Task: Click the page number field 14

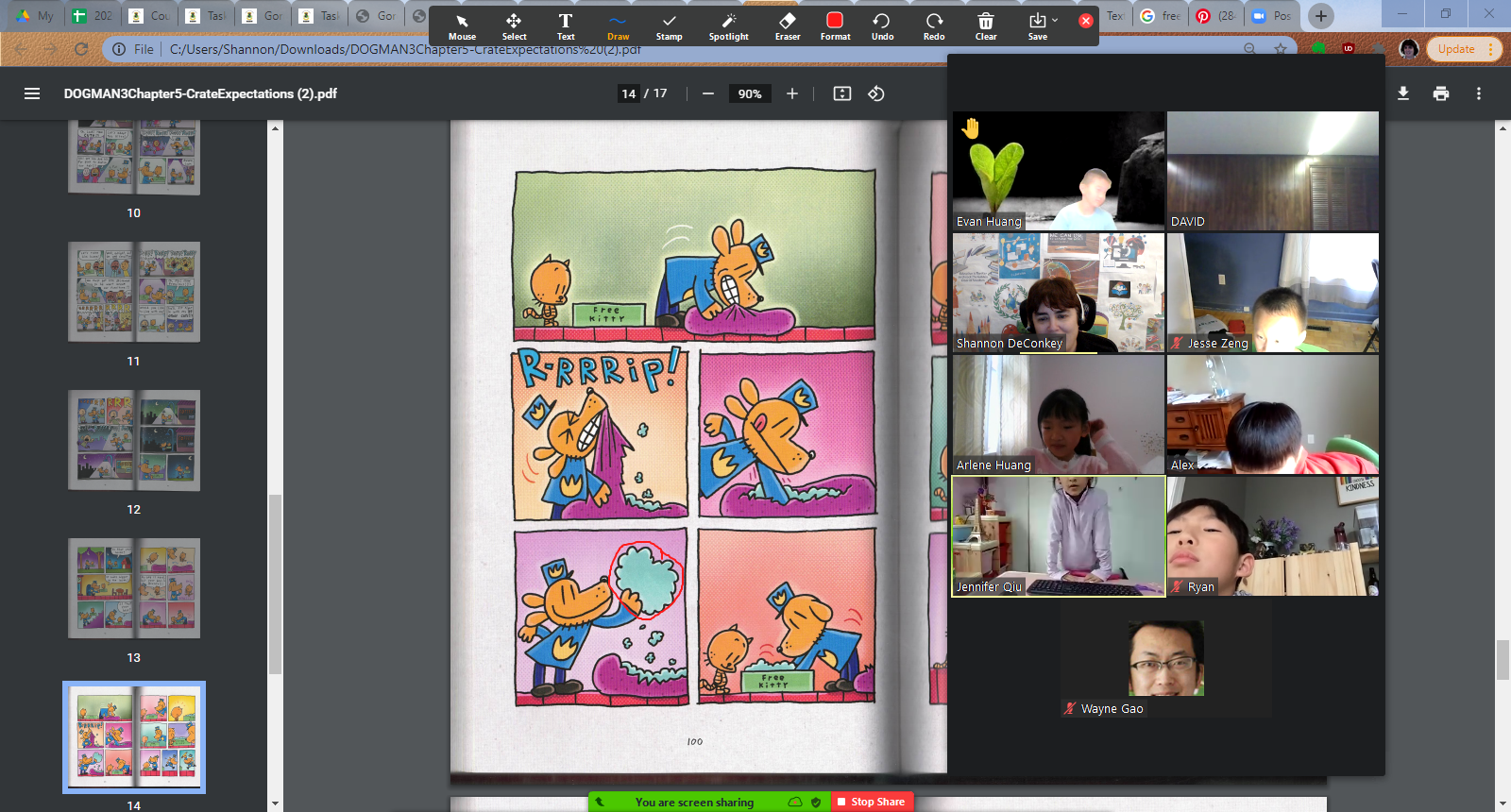Action: tap(629, 93)
